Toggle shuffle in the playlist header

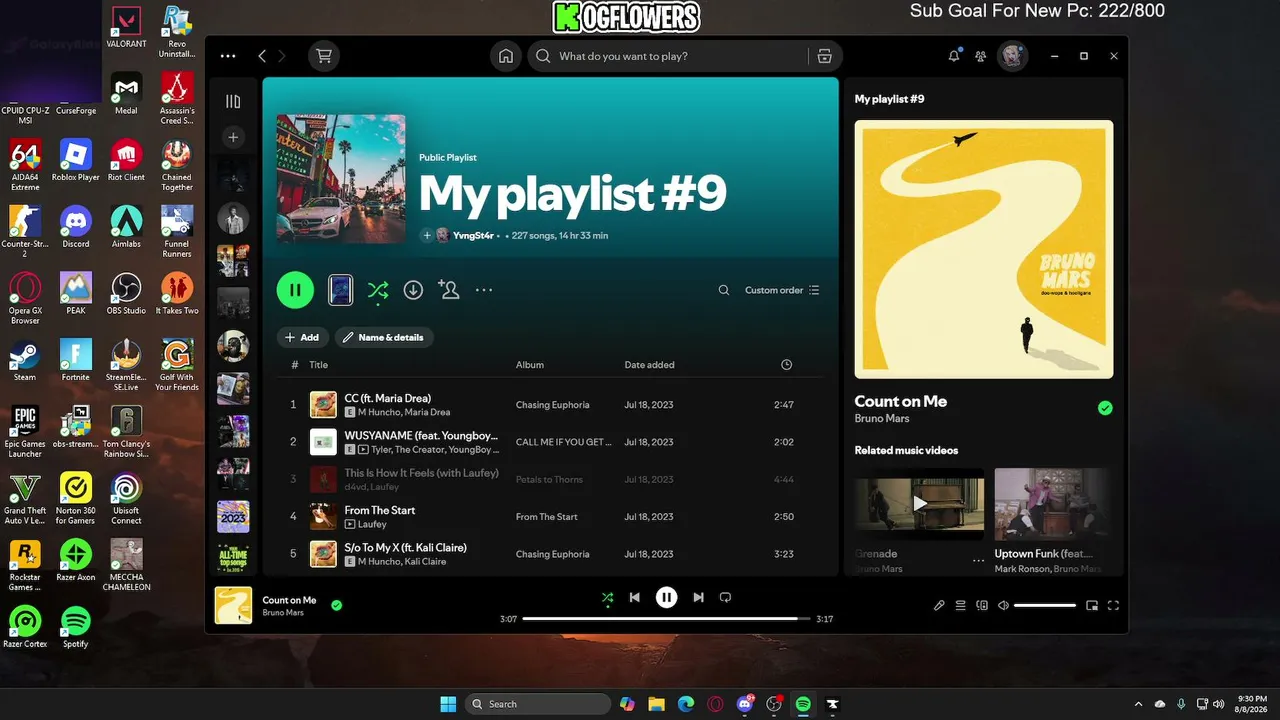point(377,290)
